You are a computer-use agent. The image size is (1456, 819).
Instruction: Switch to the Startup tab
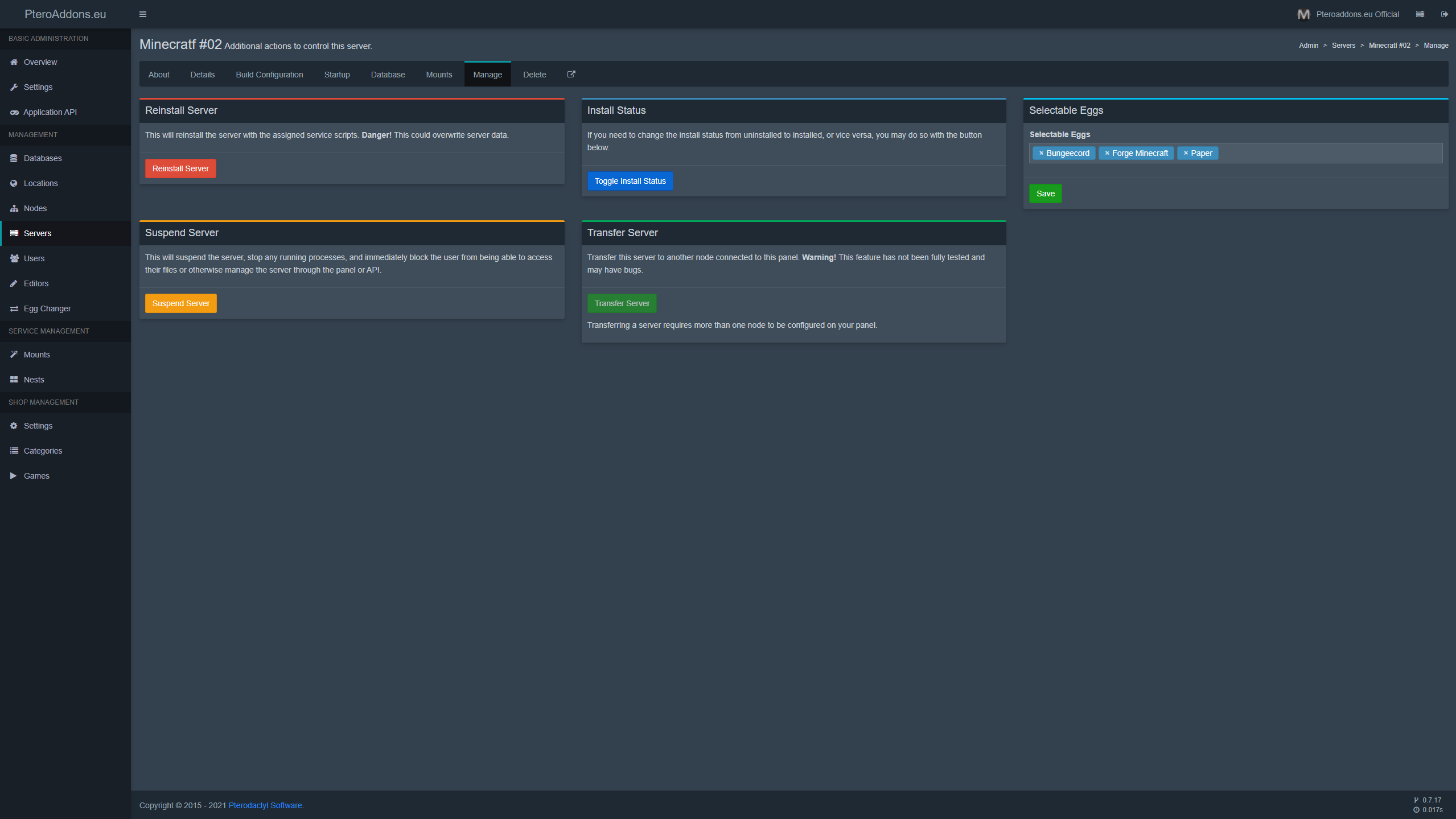click(x=337, y=75)
